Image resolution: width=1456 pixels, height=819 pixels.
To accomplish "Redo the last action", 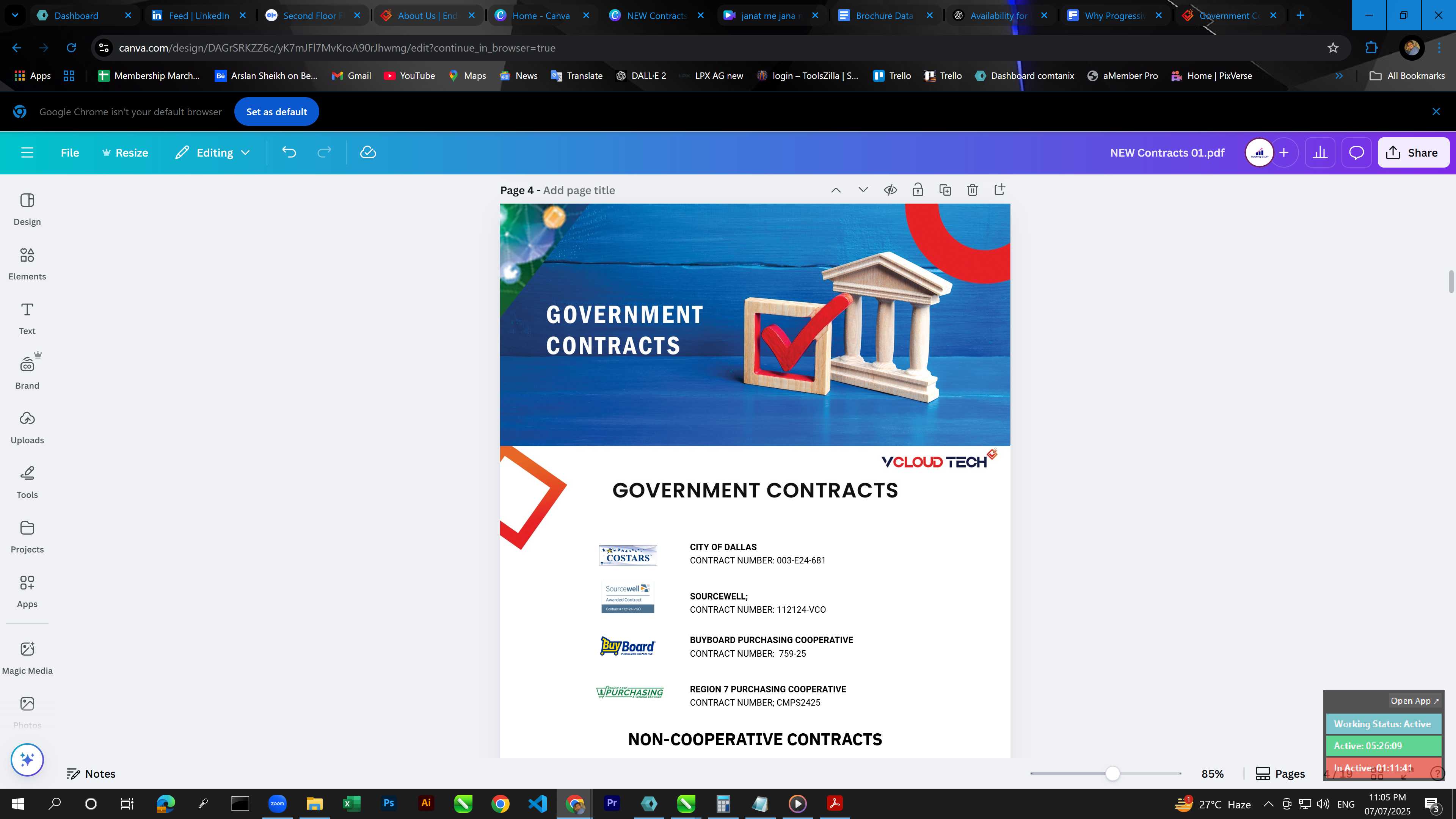I will pyautogui.click(x=324, y=152).
